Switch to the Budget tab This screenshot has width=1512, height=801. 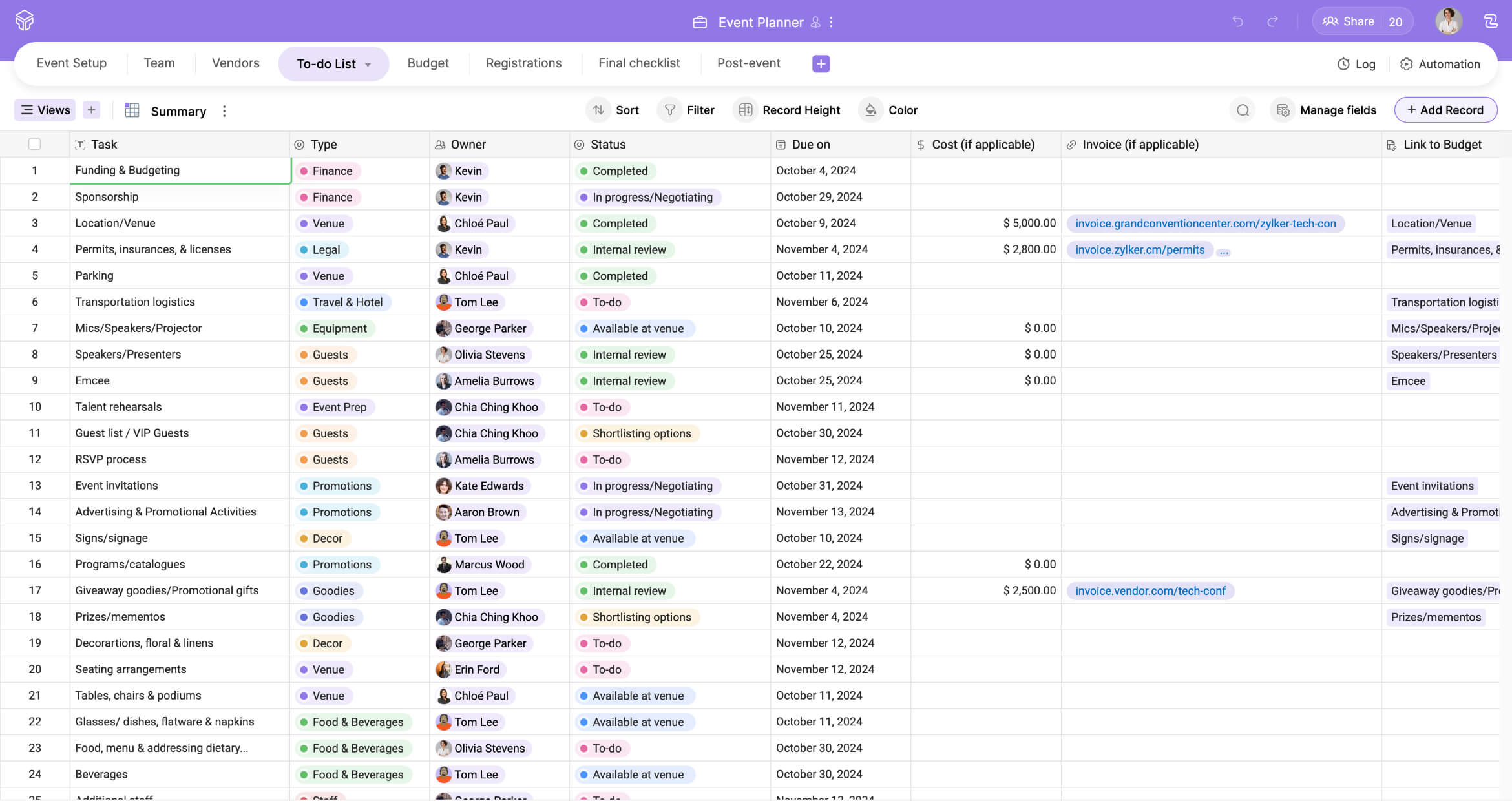pyautogui.click(x=428, y=63)
